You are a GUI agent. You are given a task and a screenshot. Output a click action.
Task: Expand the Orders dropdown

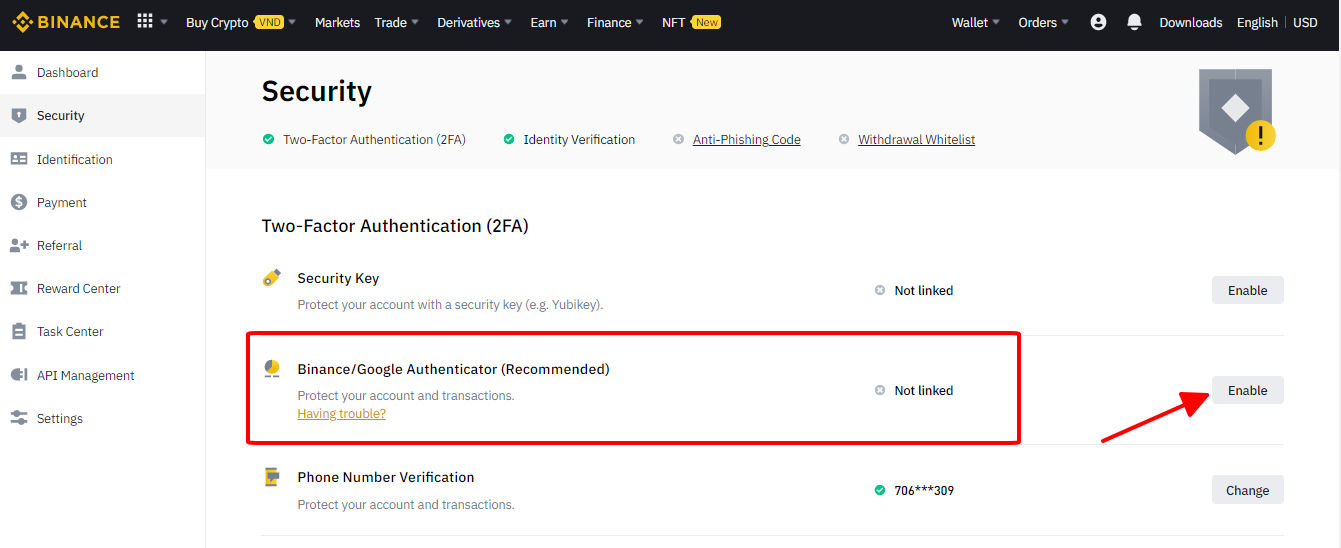(x=1044, y=22)
